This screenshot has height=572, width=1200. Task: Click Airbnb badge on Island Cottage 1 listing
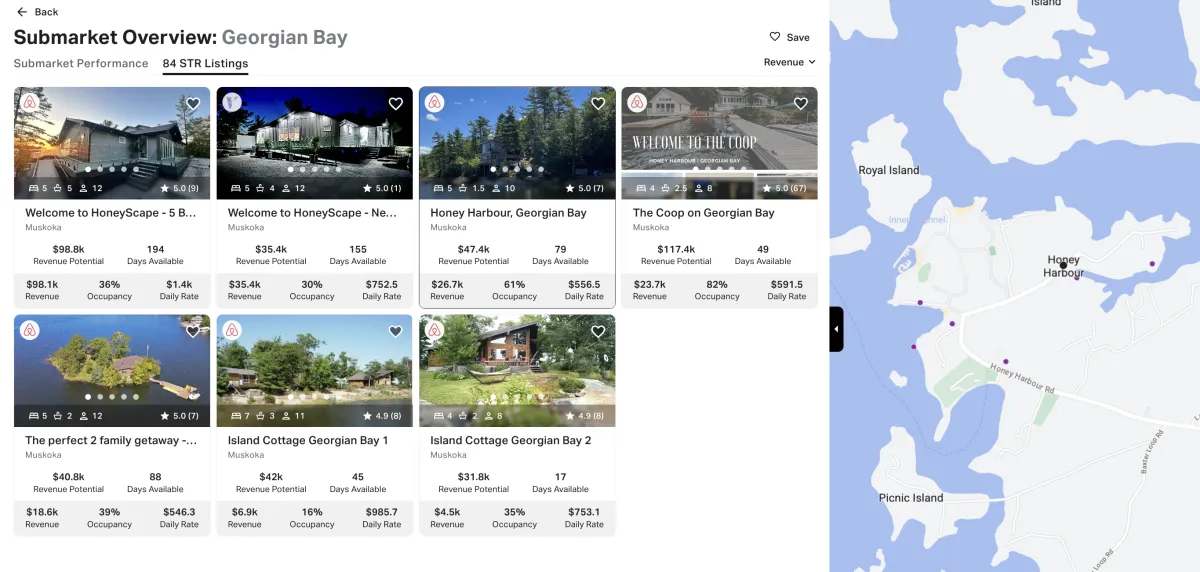[x=232, y=330]
